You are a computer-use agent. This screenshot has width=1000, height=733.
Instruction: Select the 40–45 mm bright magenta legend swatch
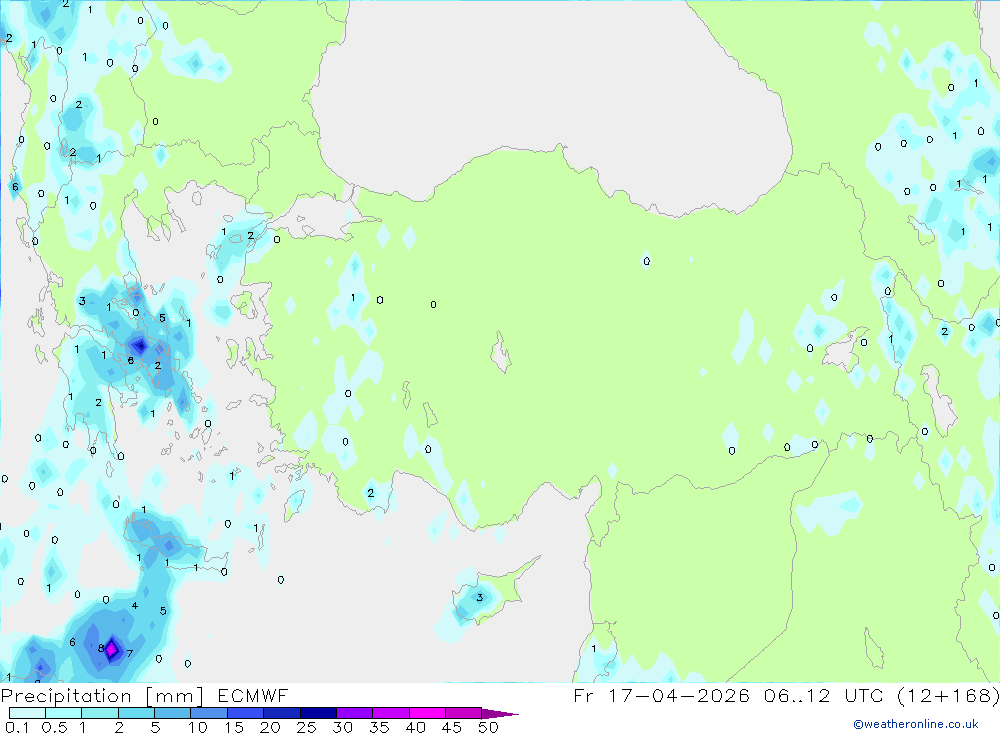427,713
